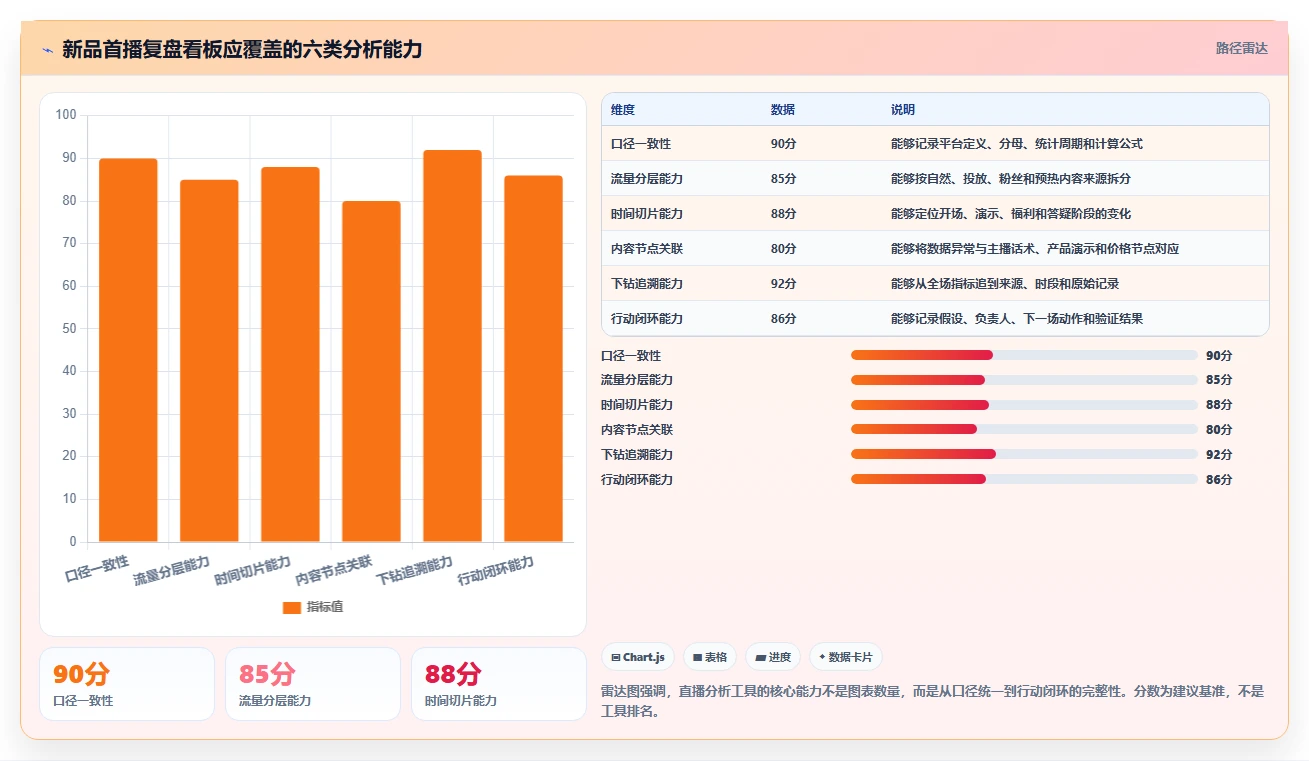Click the 内容节点关联 bar in chart

371,371
